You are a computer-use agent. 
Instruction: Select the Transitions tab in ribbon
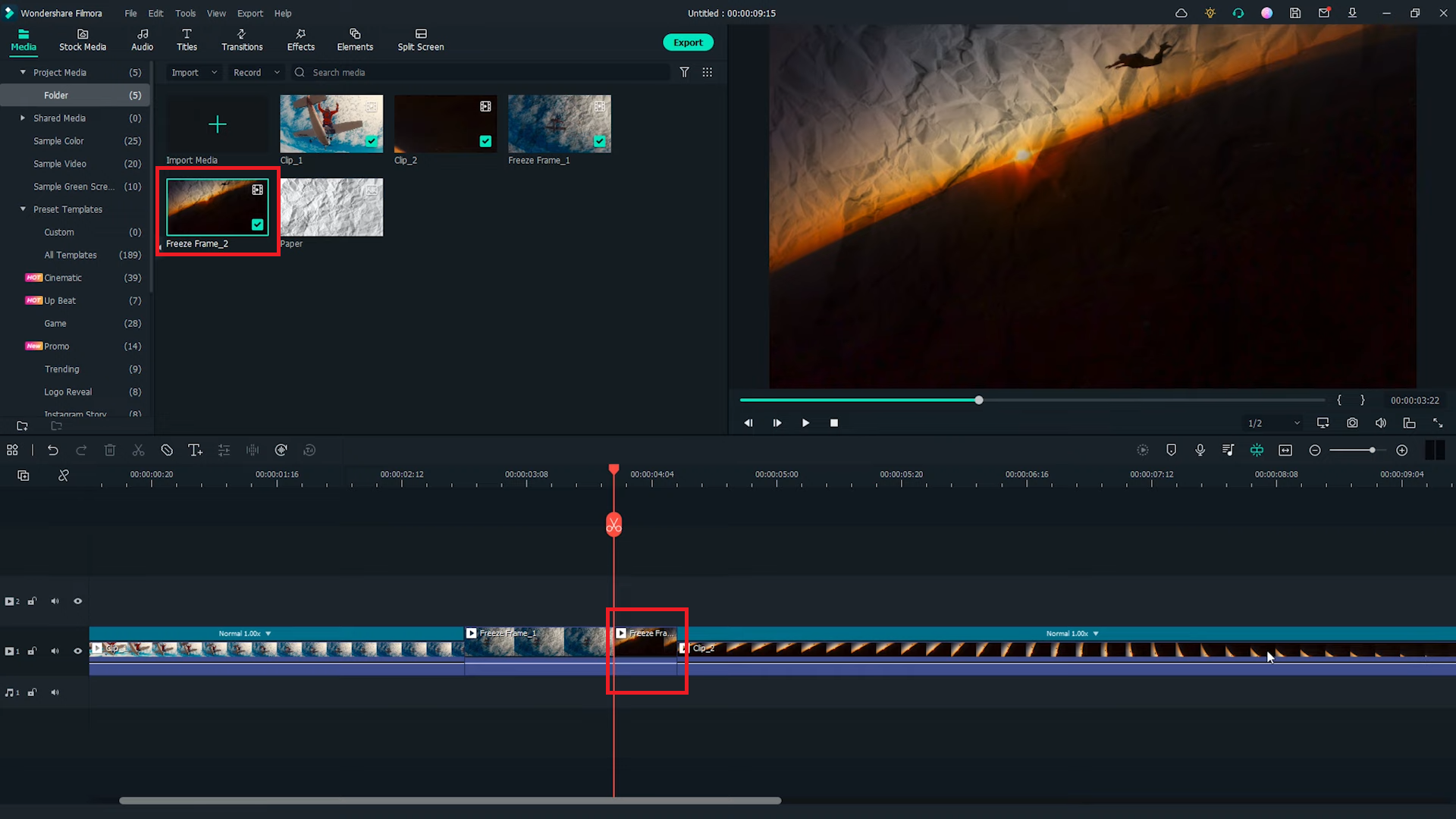pyautogui.click(x=242, y=40)
